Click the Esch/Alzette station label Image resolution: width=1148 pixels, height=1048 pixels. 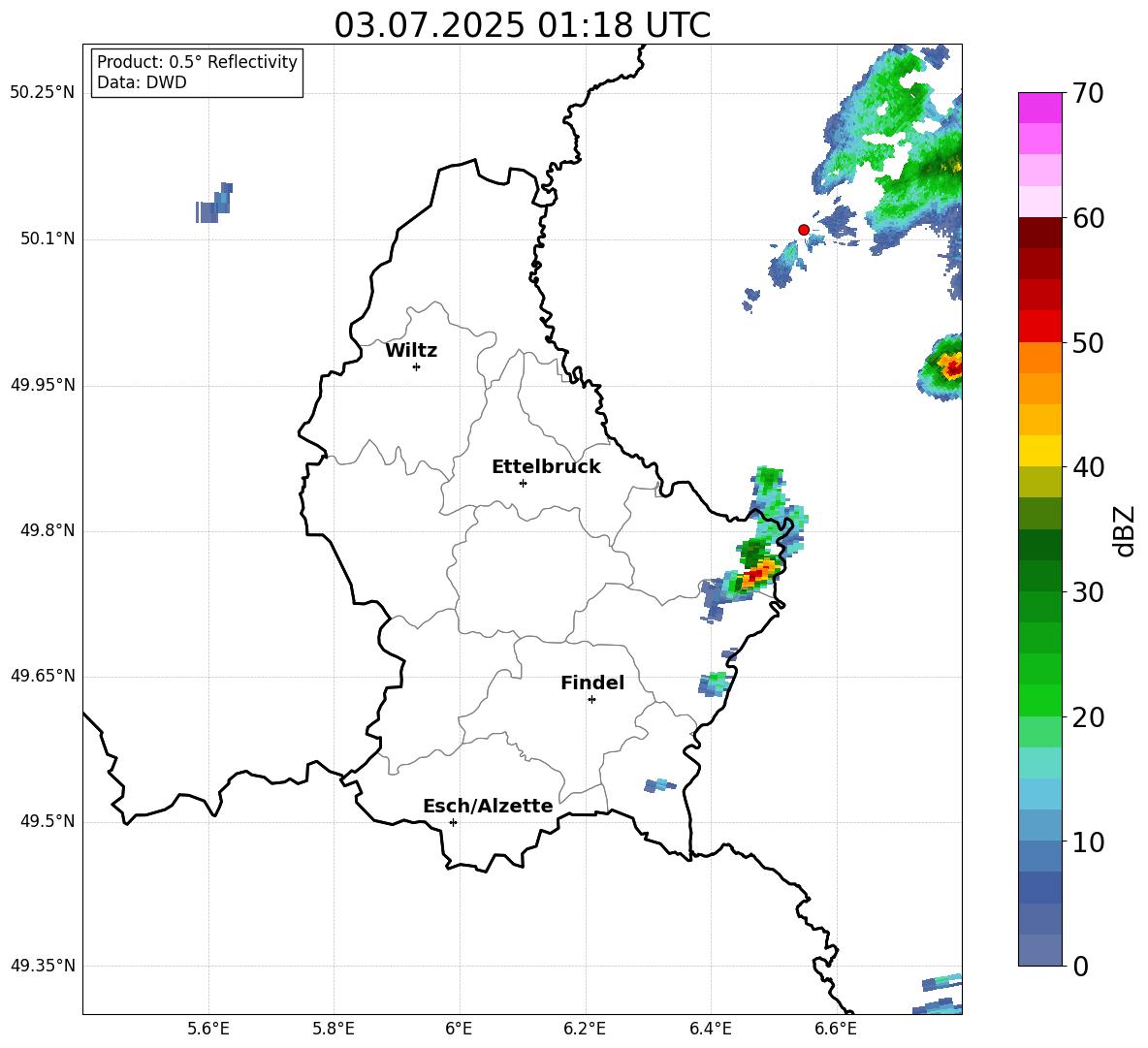click(488, 806)
